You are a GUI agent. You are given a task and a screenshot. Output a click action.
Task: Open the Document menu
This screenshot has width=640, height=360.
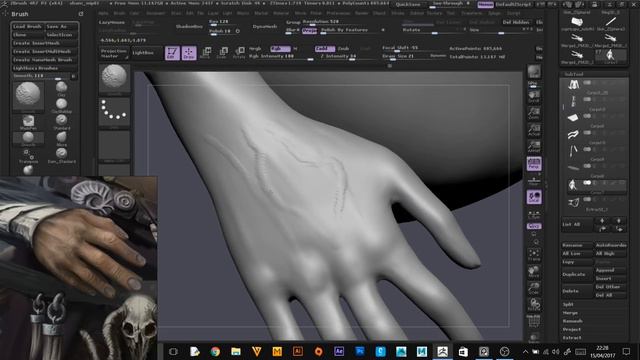(x=156, y=13)
